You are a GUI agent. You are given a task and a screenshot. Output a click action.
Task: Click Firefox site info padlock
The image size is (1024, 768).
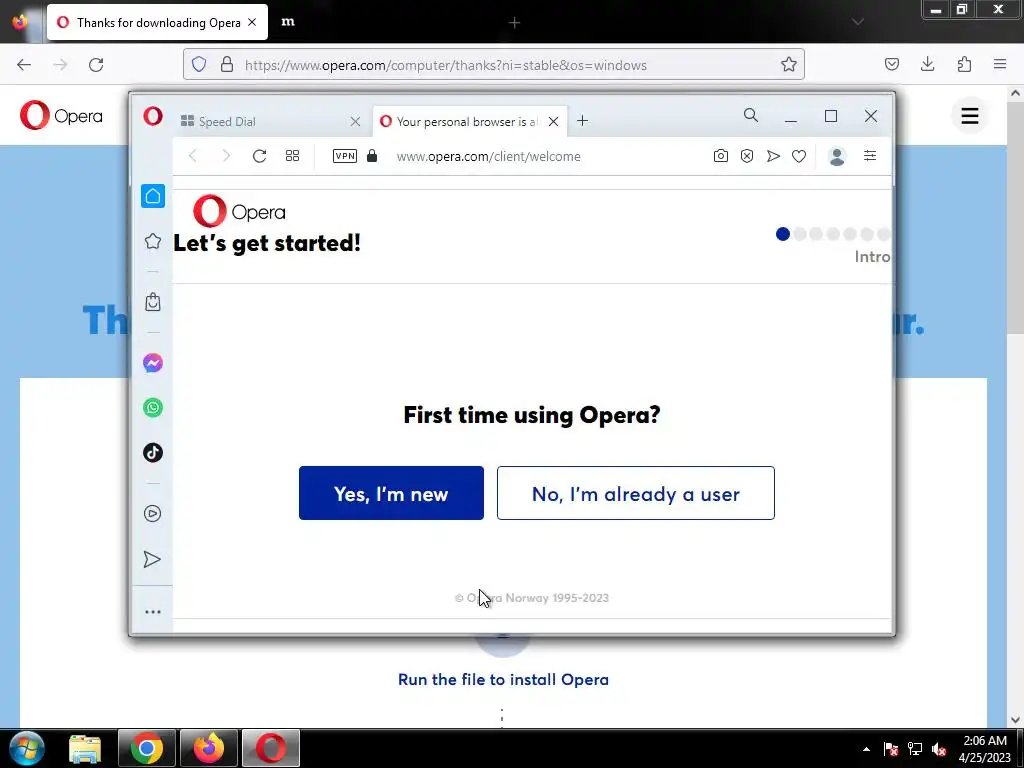click(227, 64)
